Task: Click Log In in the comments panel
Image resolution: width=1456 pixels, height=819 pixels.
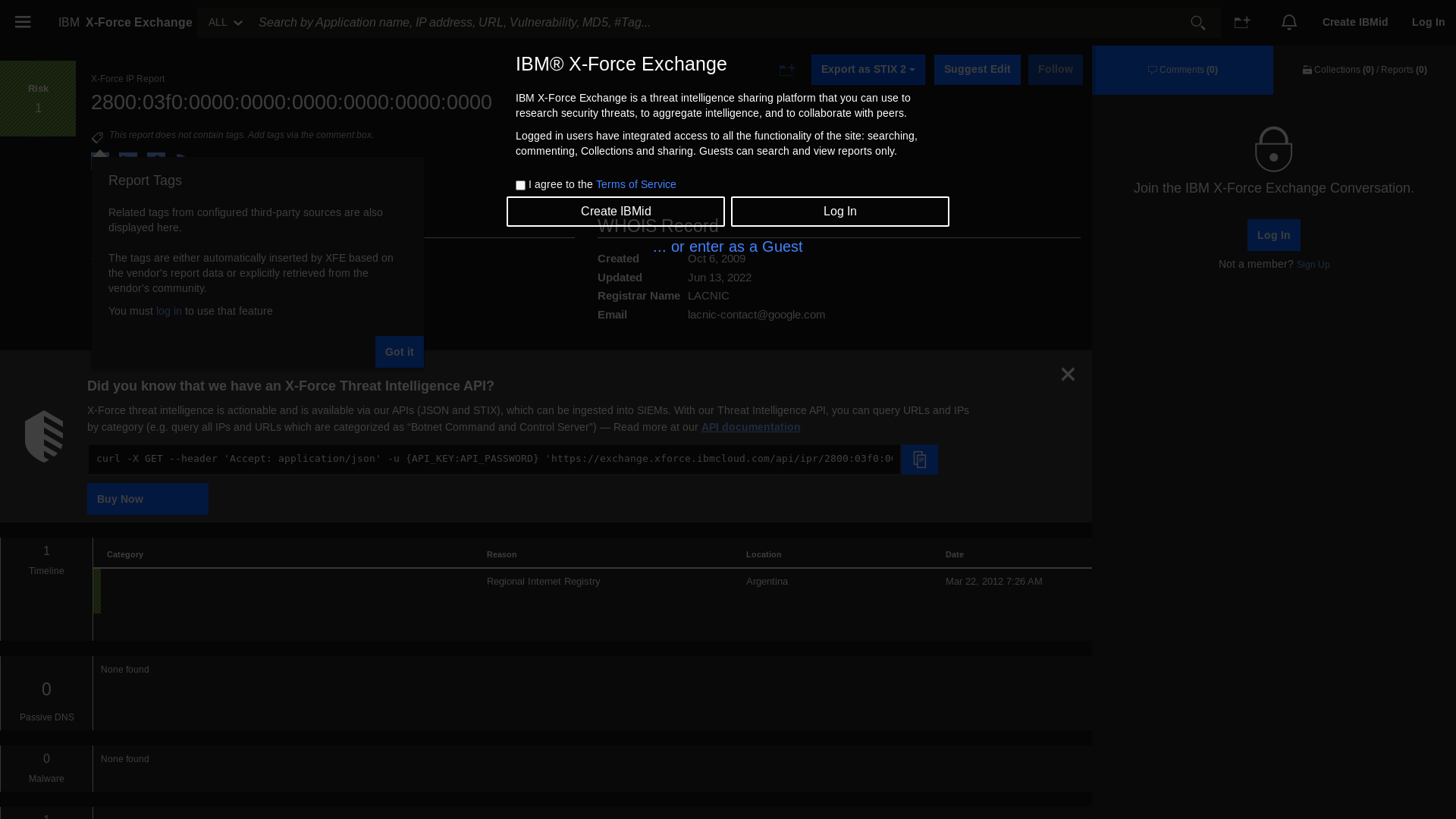Action: [x=1273, y=235]
